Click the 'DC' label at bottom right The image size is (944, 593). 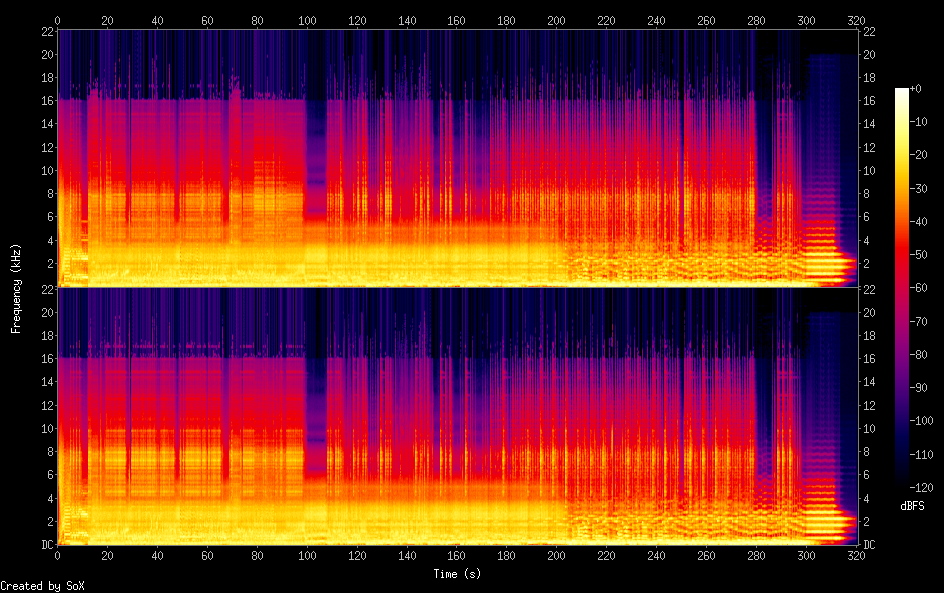coord(870,545)
